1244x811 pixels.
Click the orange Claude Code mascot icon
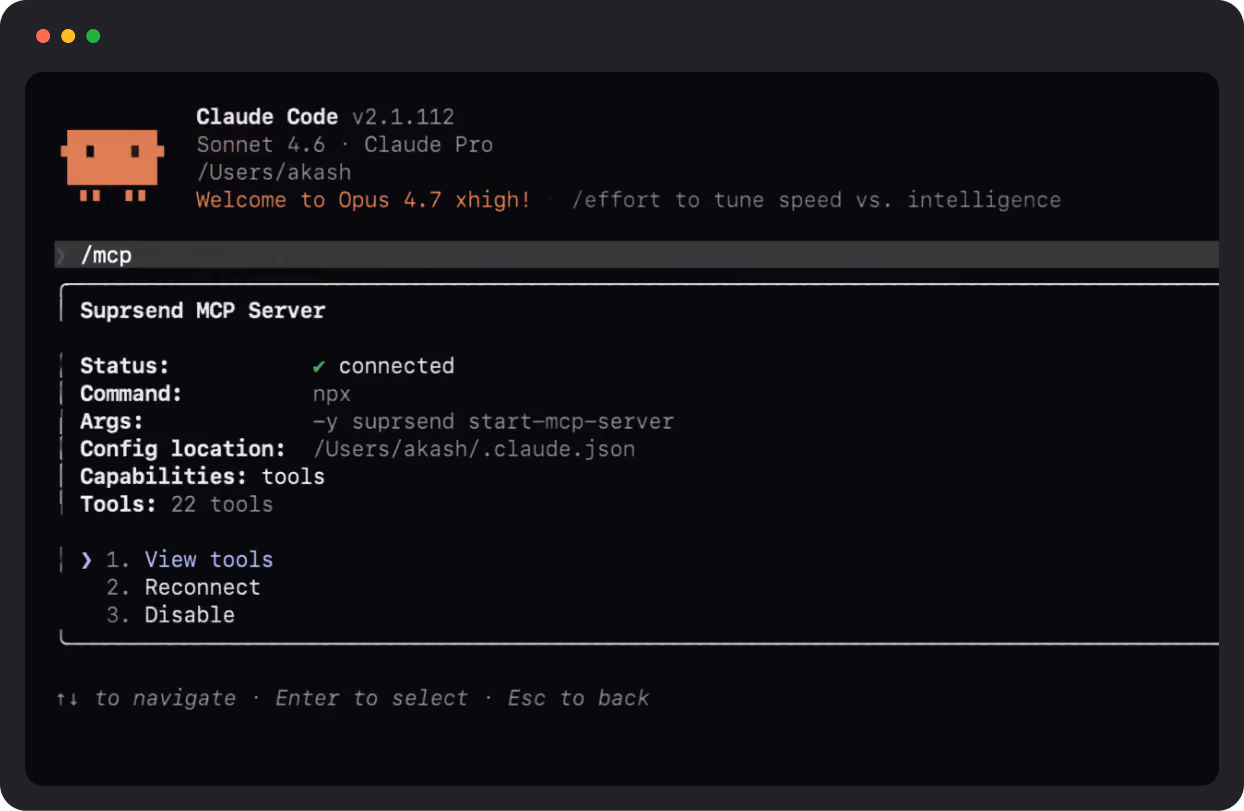111,165
